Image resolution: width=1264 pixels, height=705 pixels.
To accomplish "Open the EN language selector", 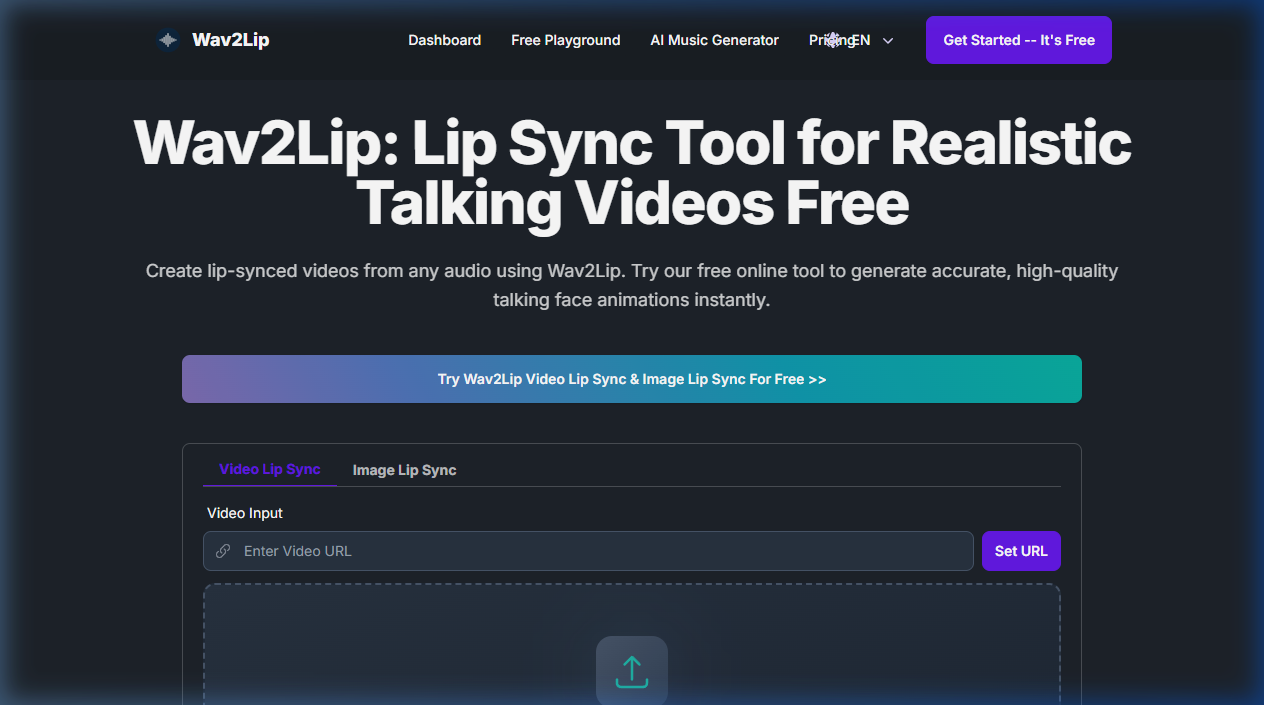I will 862,40.
